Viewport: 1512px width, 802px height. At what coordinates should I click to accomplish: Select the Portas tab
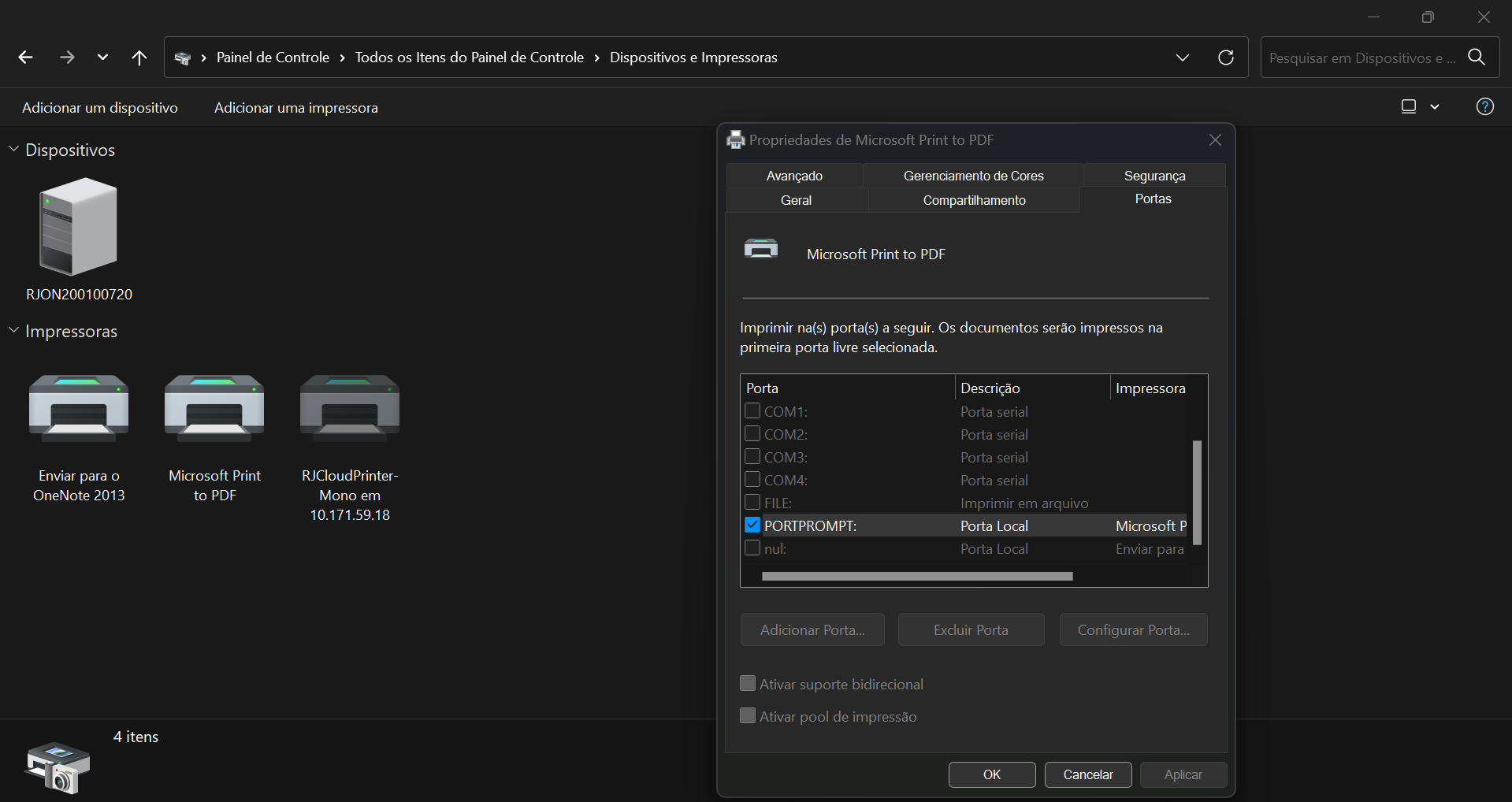pyautogui.click(x=1154, y=199)
